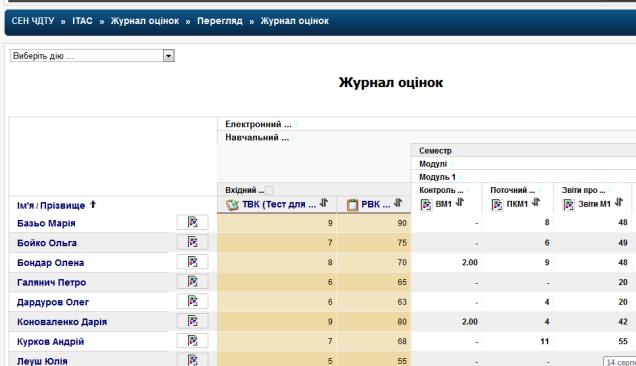Sort by the ВМ1 column arrows
The image size is (636, 366).
[x=460, y=202]
